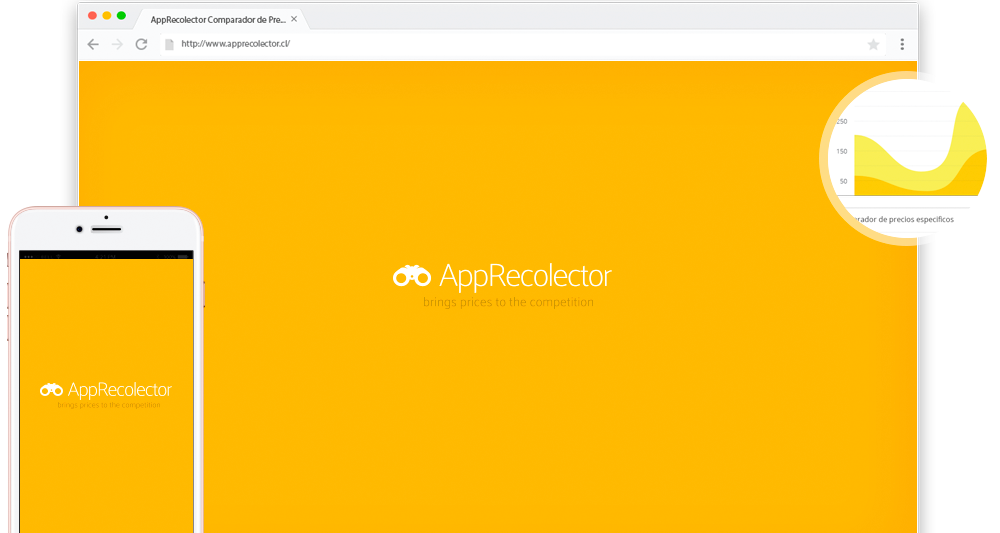Maximize the browser window with green button
The width and height of the screenshot is (1000, 533).
click(x=121, y=15)
